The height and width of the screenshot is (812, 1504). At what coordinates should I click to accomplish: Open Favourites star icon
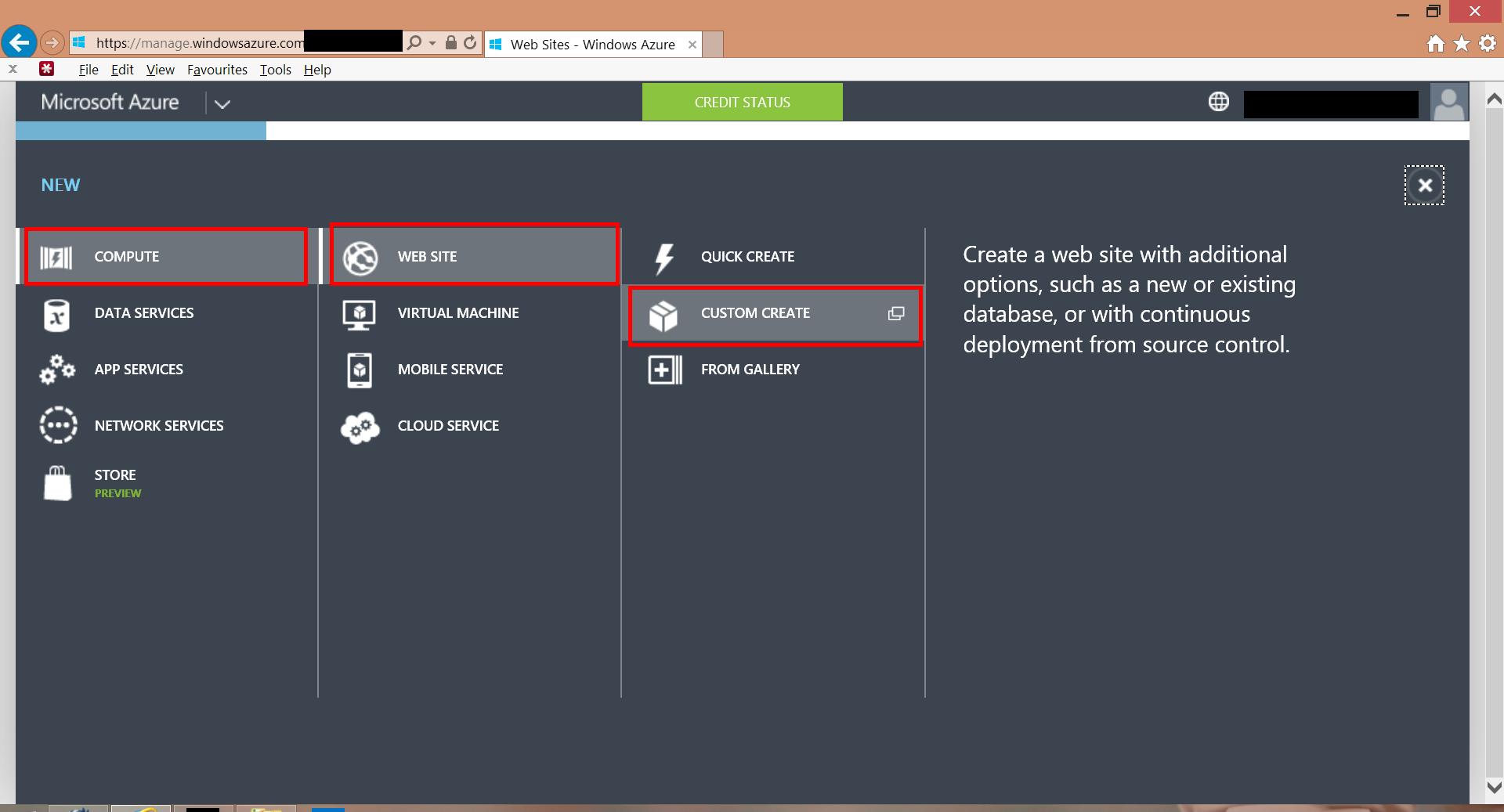tap(1462, 44)
